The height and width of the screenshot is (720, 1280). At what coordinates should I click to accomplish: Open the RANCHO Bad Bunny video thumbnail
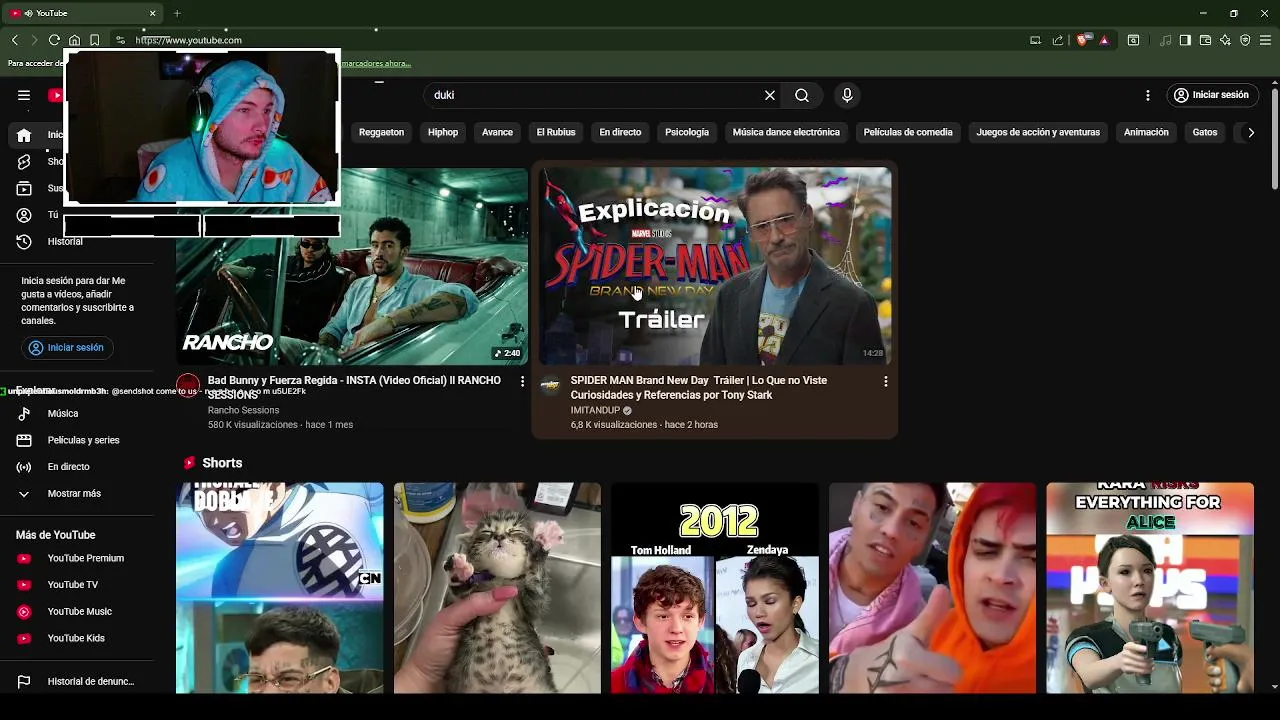352,266
